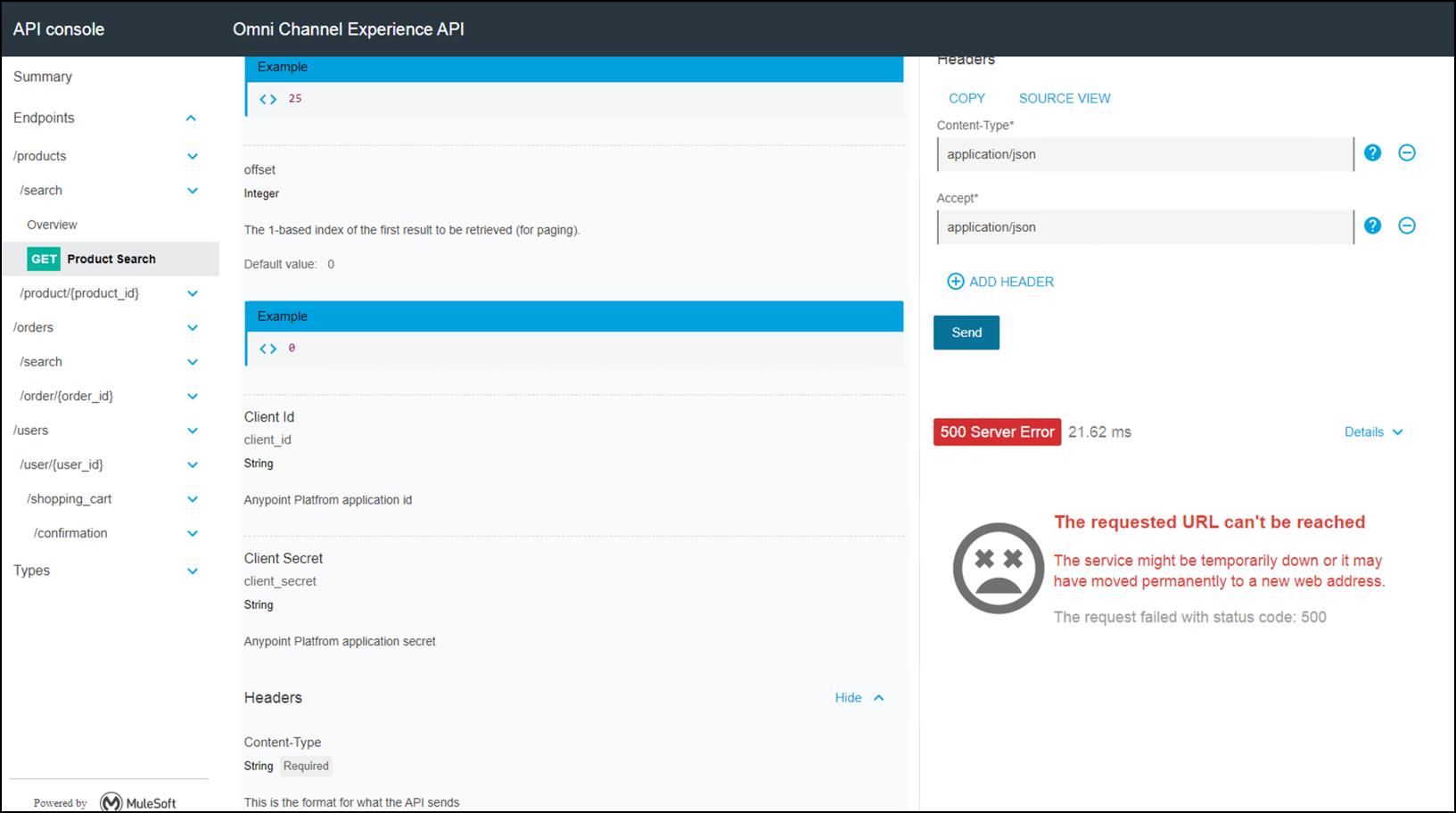Image resolution: width=1456 pixels, height=813 pixels.
Task: Click the Required label under Content-Type
Action: click(306, 767)
